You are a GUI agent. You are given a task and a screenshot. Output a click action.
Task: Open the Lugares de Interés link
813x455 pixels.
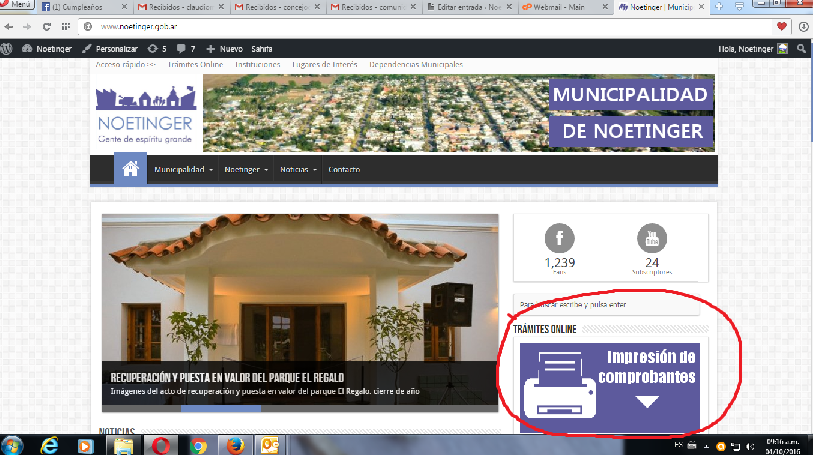(325, 65)
